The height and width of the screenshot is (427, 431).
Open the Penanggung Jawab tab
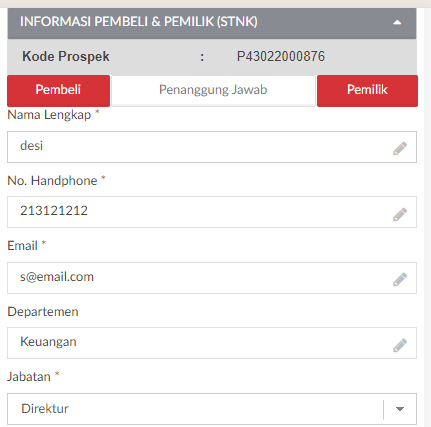pos(213,90)
